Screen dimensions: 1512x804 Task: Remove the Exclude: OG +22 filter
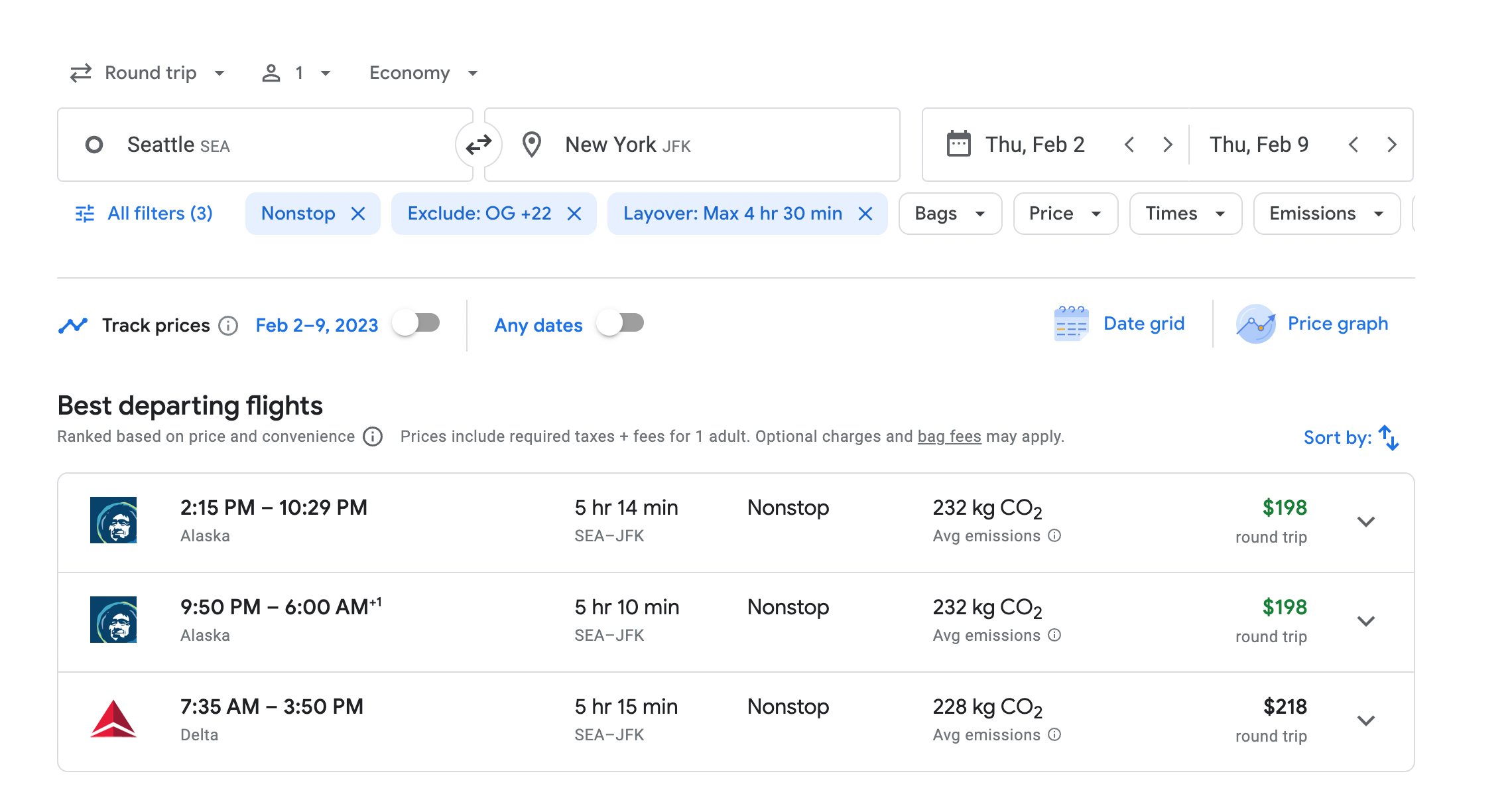click(x=574, y=214)
